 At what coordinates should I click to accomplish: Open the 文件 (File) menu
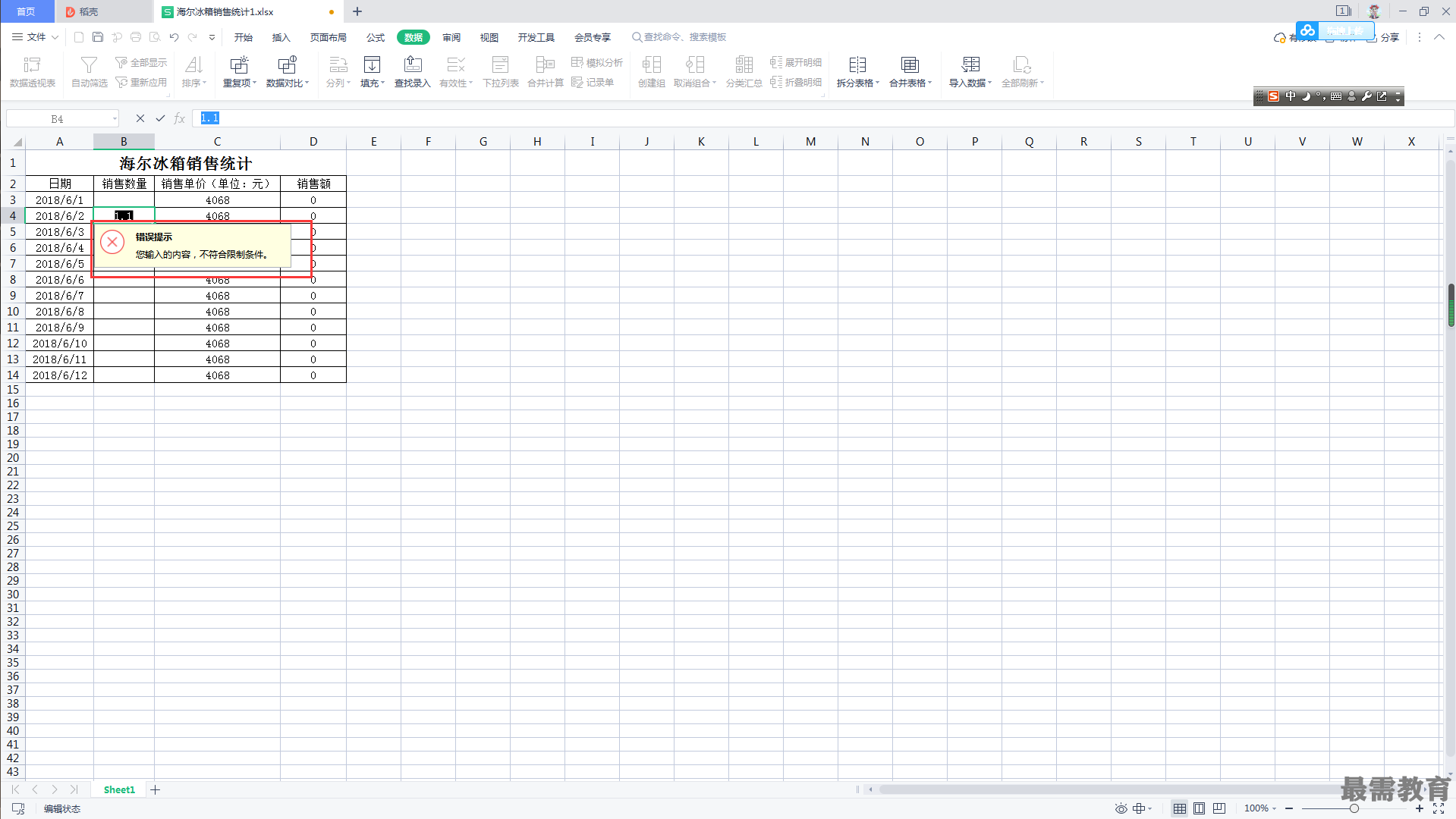click(35, 36)
